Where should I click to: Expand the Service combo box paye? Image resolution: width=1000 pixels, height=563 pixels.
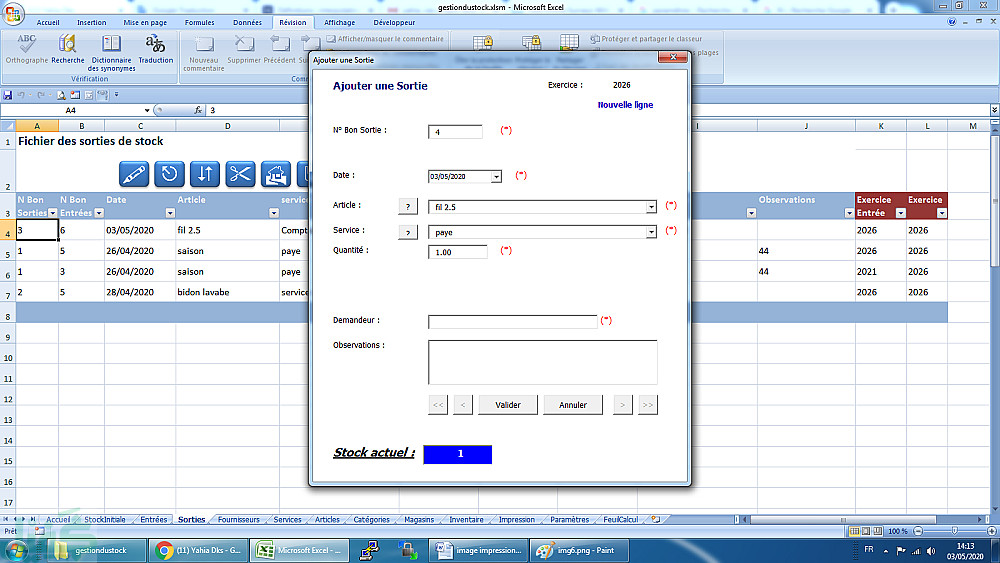(651, 233)
